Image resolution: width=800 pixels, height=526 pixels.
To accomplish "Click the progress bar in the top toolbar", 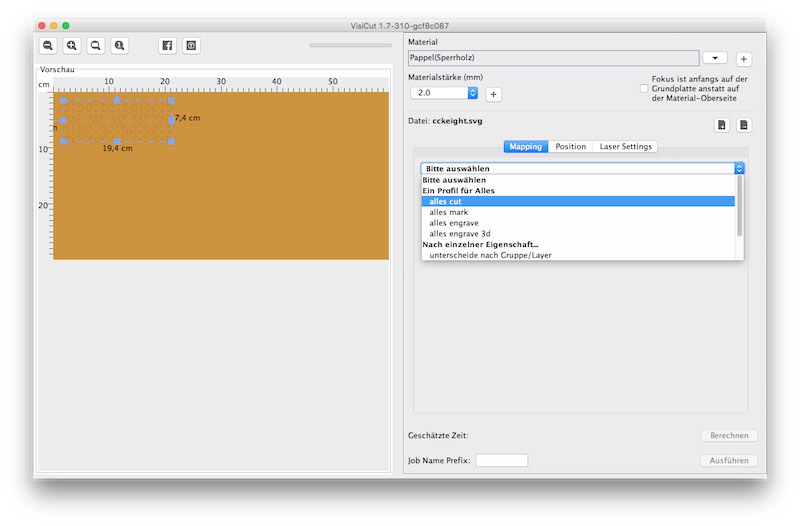I will (350, 45).
